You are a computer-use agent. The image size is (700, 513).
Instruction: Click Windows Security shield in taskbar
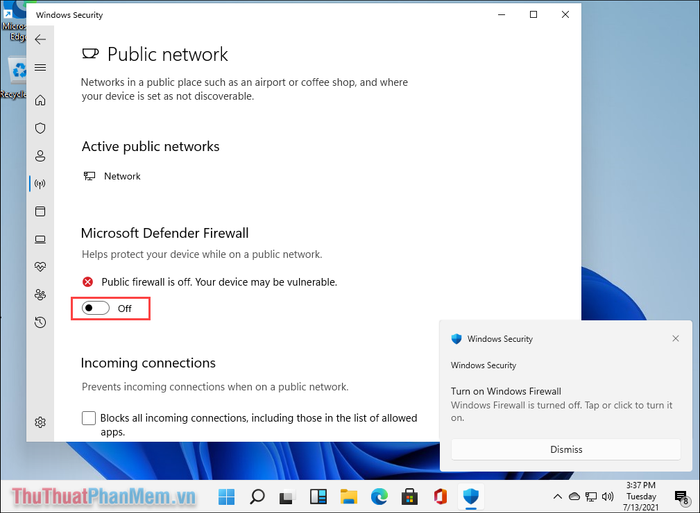pyautogui.click(x=470, y=496)
